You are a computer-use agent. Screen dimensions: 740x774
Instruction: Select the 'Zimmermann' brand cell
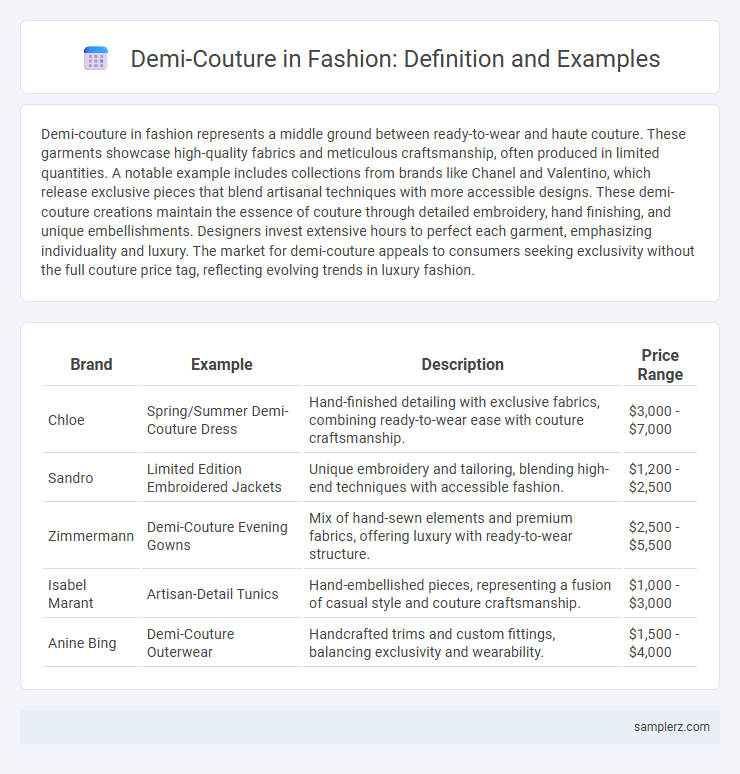(91, 536)
